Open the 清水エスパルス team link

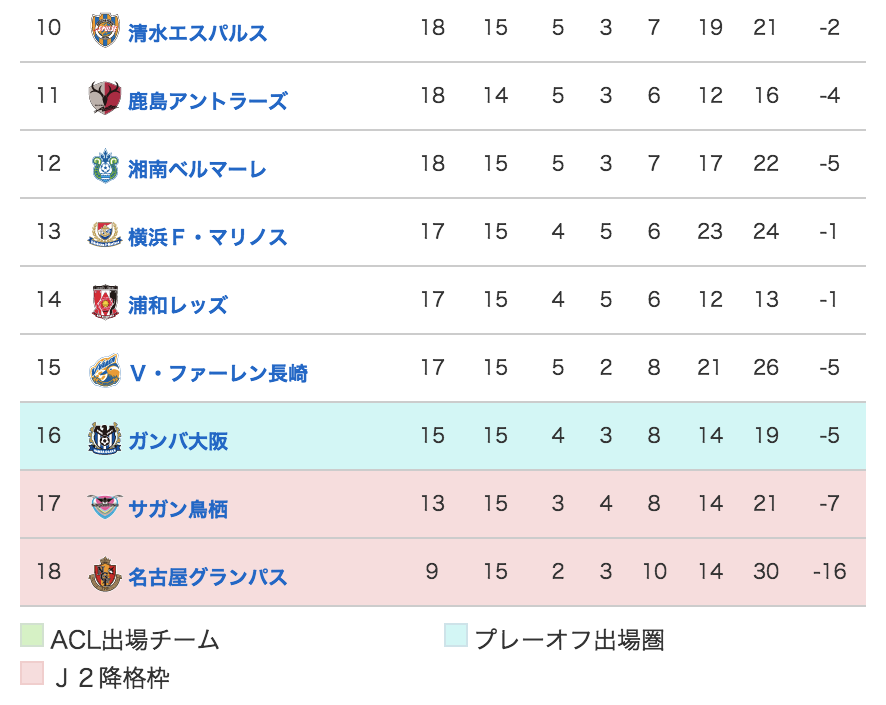tap(197, 33)
